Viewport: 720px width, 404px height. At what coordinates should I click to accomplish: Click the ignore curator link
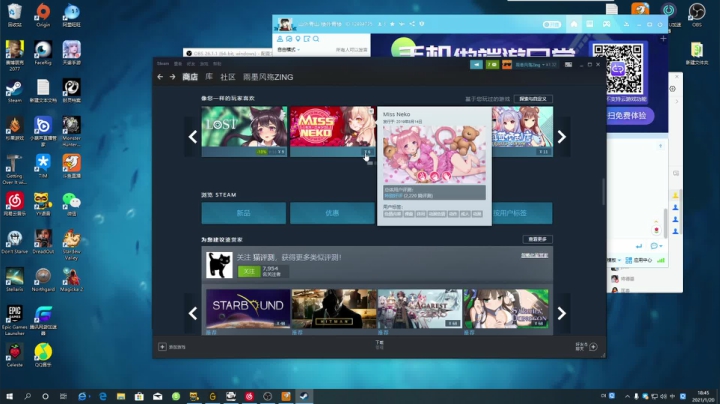(x=534, y=255)
